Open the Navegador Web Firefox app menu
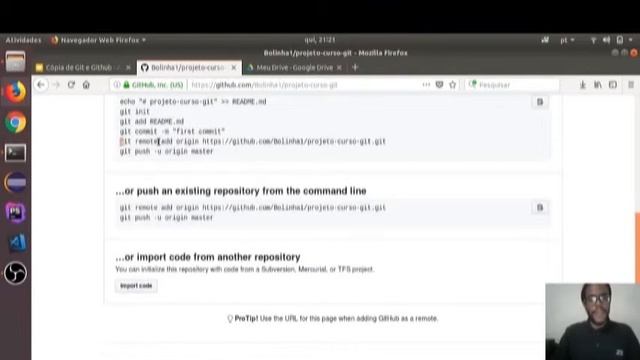The height and width of the screenshot is (360, 640). tap(98, 40)
